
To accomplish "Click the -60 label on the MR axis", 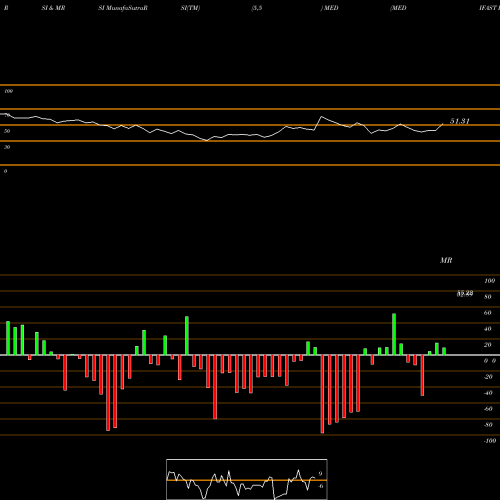I will coord(488,409).
